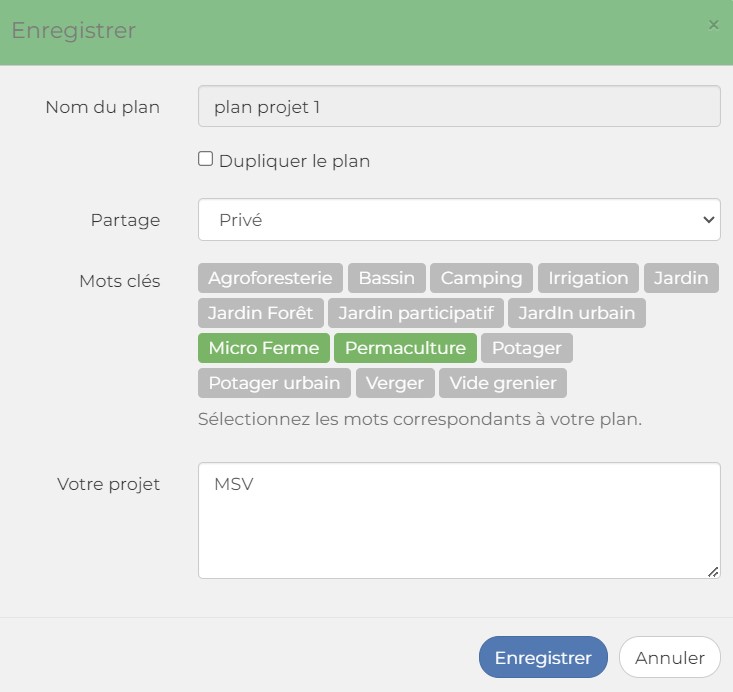This screenshot has height=692, width=733.
Task: Close the Enregistrer dialog with X
Action: click(x=713, y=25)
